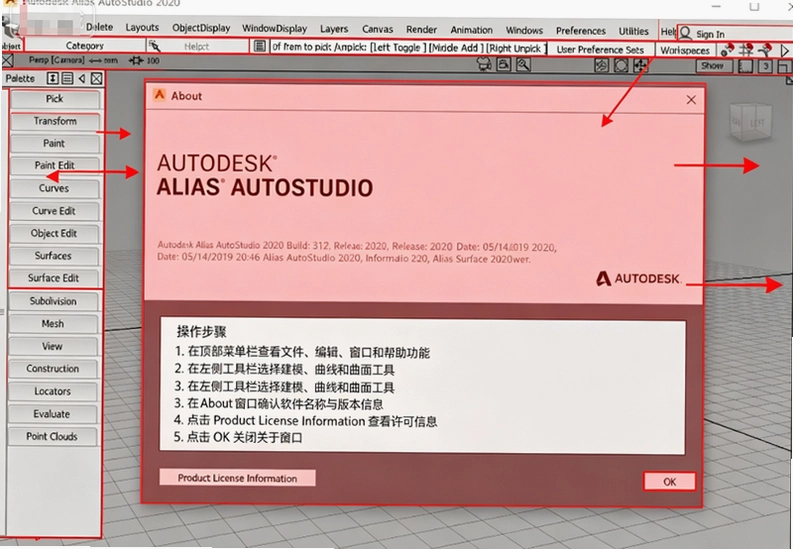The image size is (793, 549).
Task: Open the Evaluate palette tab
Action: 53,414
